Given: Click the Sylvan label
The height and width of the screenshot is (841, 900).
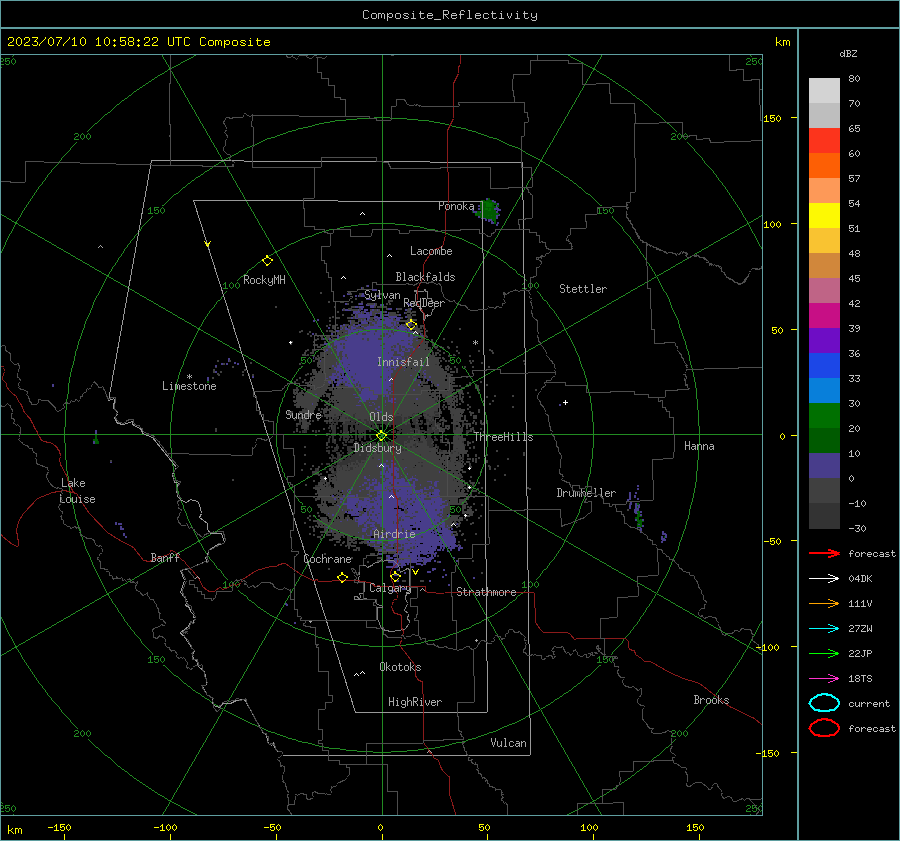Looking at the screenshot, I should coord(382,295).
